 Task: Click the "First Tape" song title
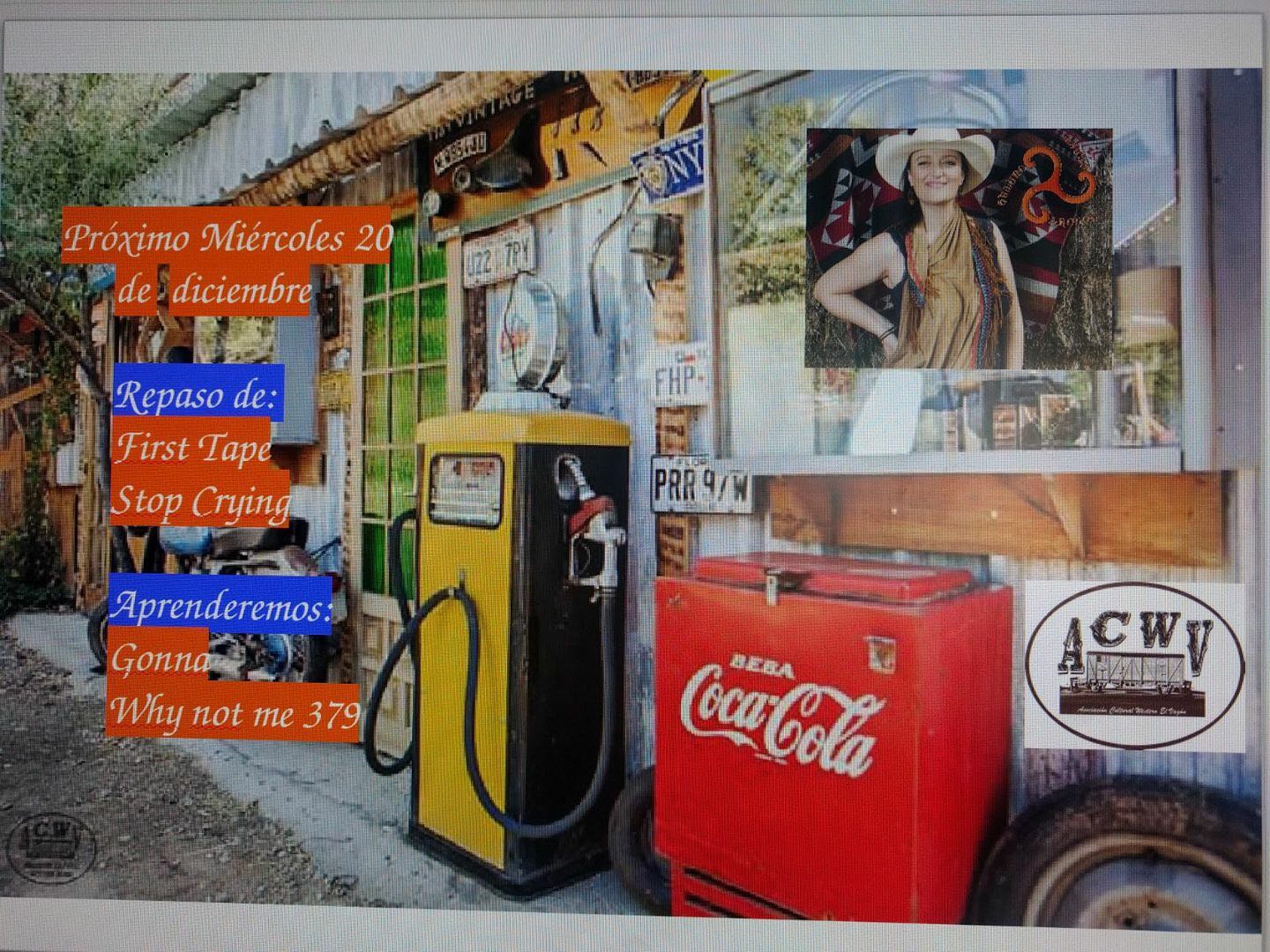tap(193, 446)
